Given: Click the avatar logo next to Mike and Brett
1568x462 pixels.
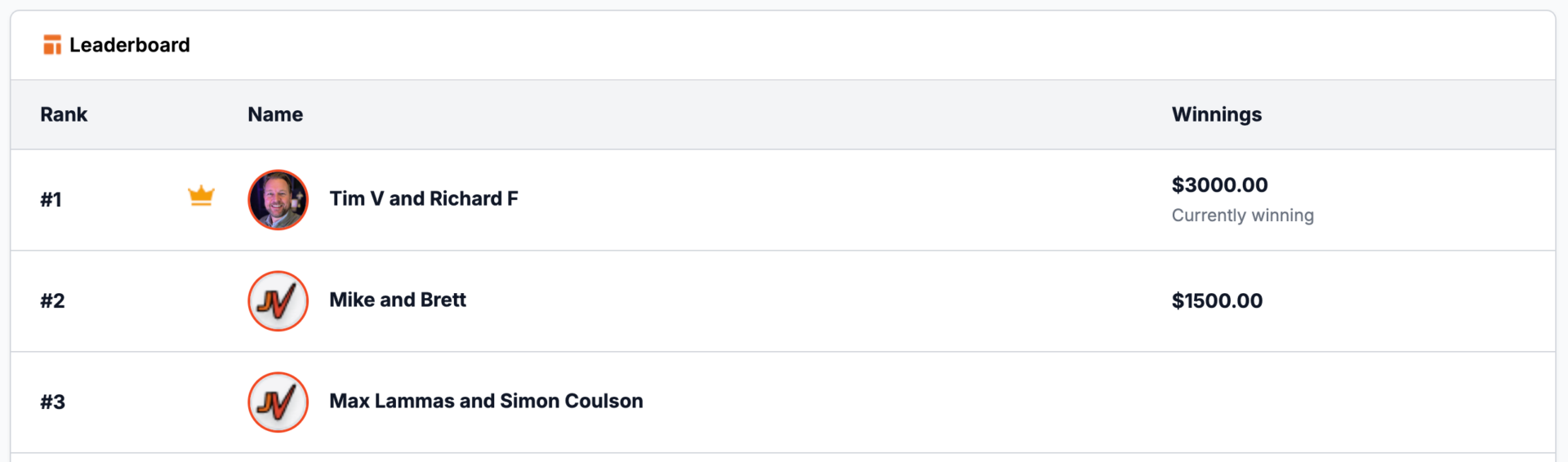Looking at the screenshot, I should coord(278,301).
